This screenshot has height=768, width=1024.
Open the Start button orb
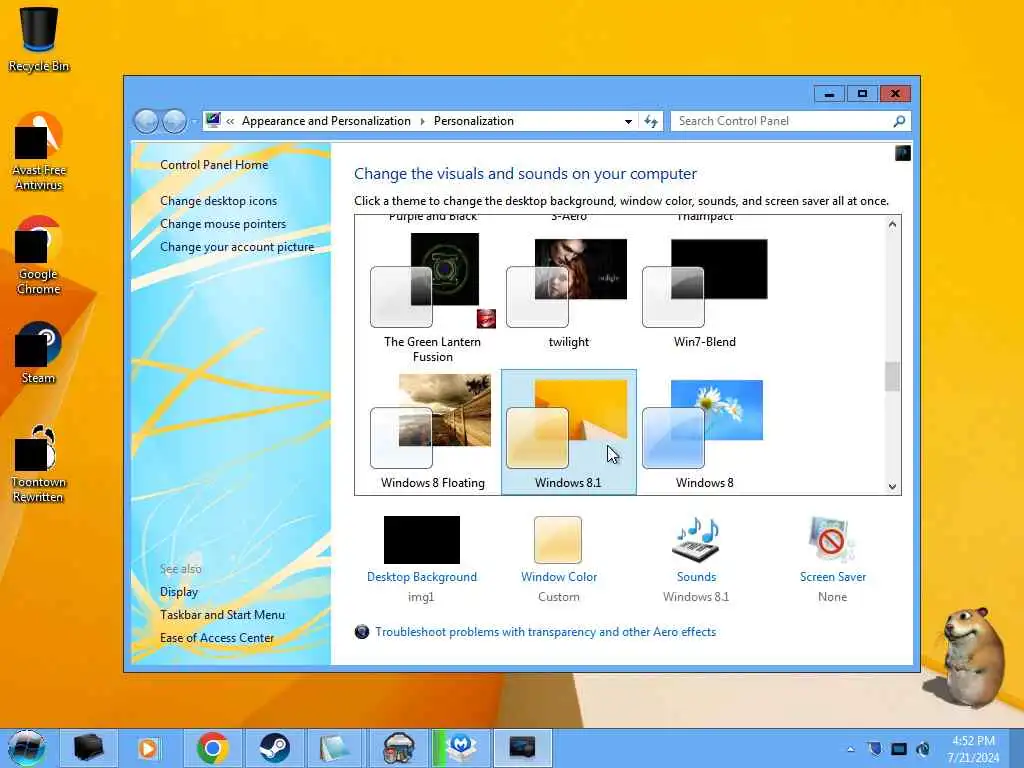tap(26, 748)
